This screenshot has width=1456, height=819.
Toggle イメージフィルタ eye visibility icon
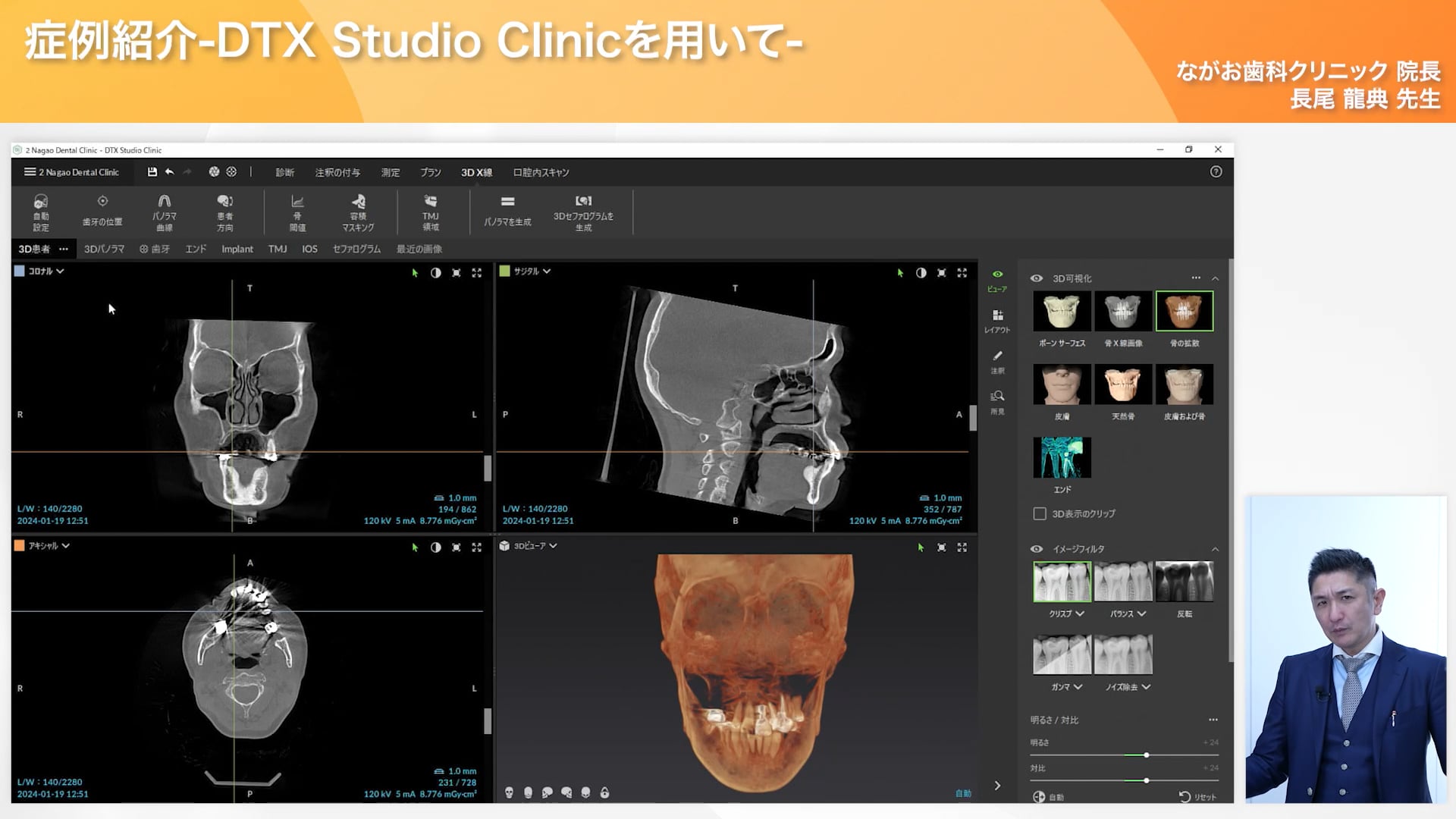1037,549
